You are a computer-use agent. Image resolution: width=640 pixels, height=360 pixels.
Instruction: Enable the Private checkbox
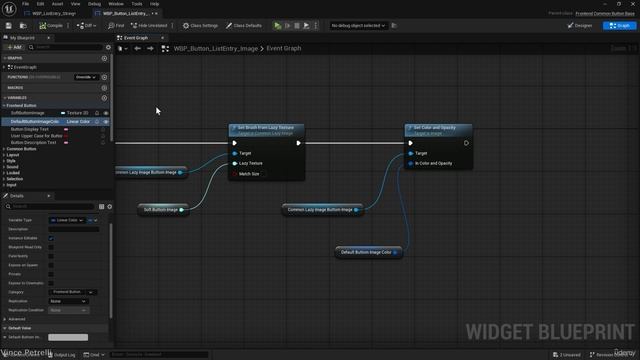click(x=51, y=274)
